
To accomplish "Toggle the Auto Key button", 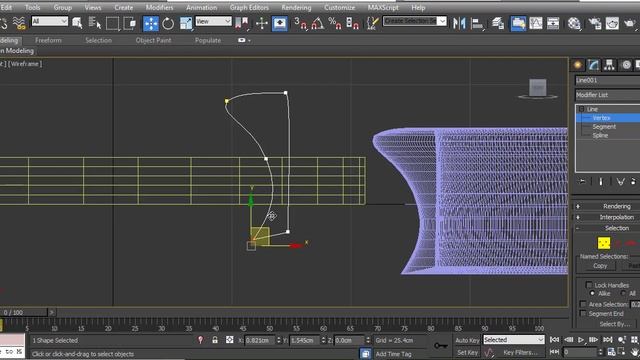I will click(x=467, y=340).
